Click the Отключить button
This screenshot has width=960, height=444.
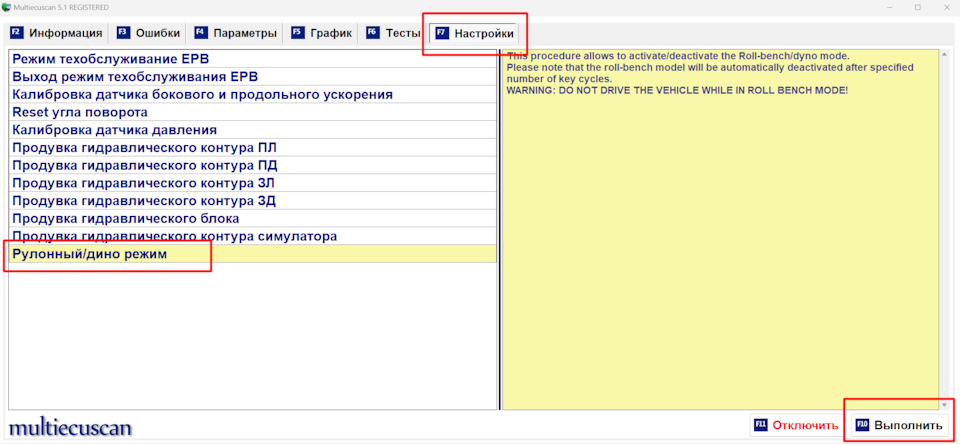[x=797, y=425]
